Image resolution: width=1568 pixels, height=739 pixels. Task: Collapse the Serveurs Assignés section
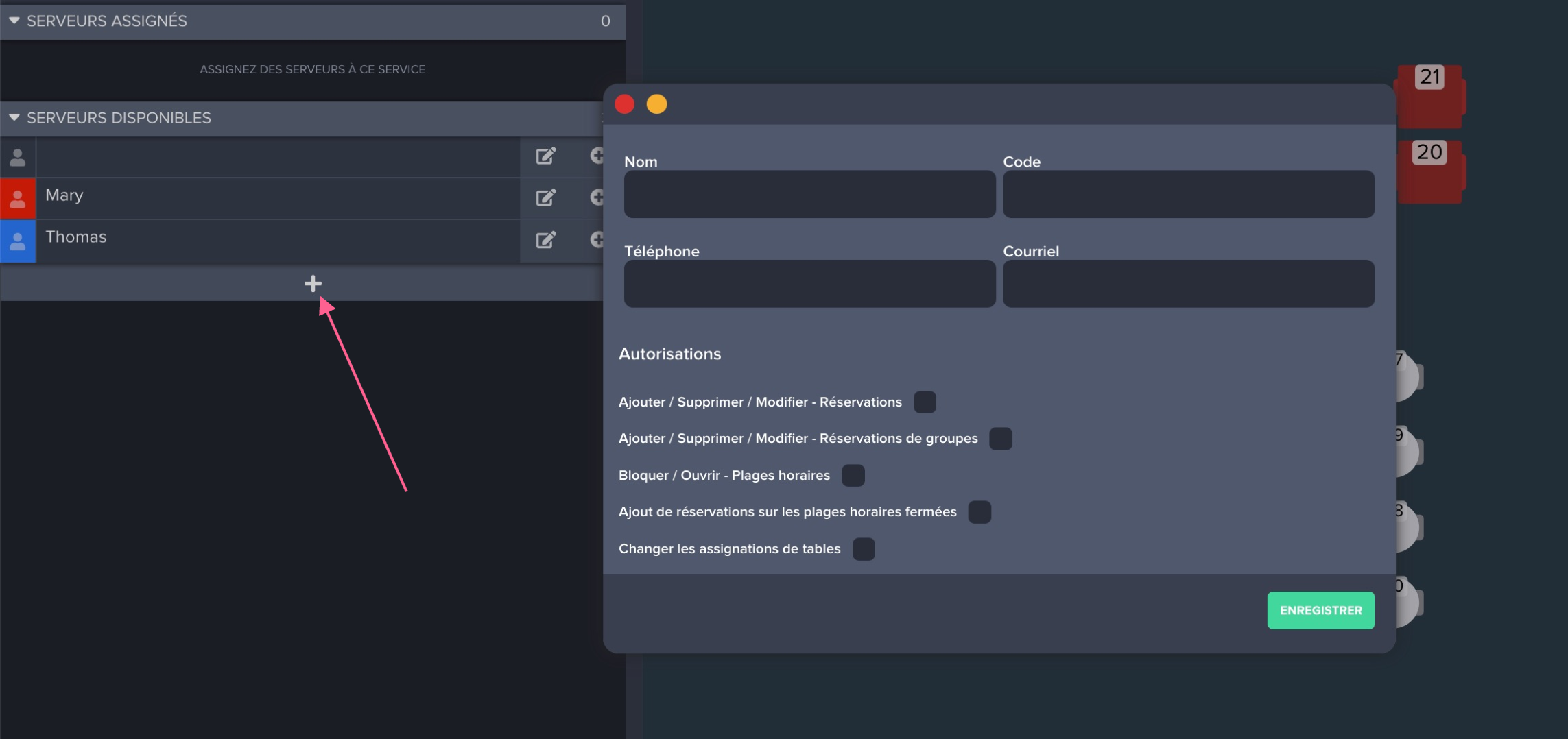click(x=14, y=21)
